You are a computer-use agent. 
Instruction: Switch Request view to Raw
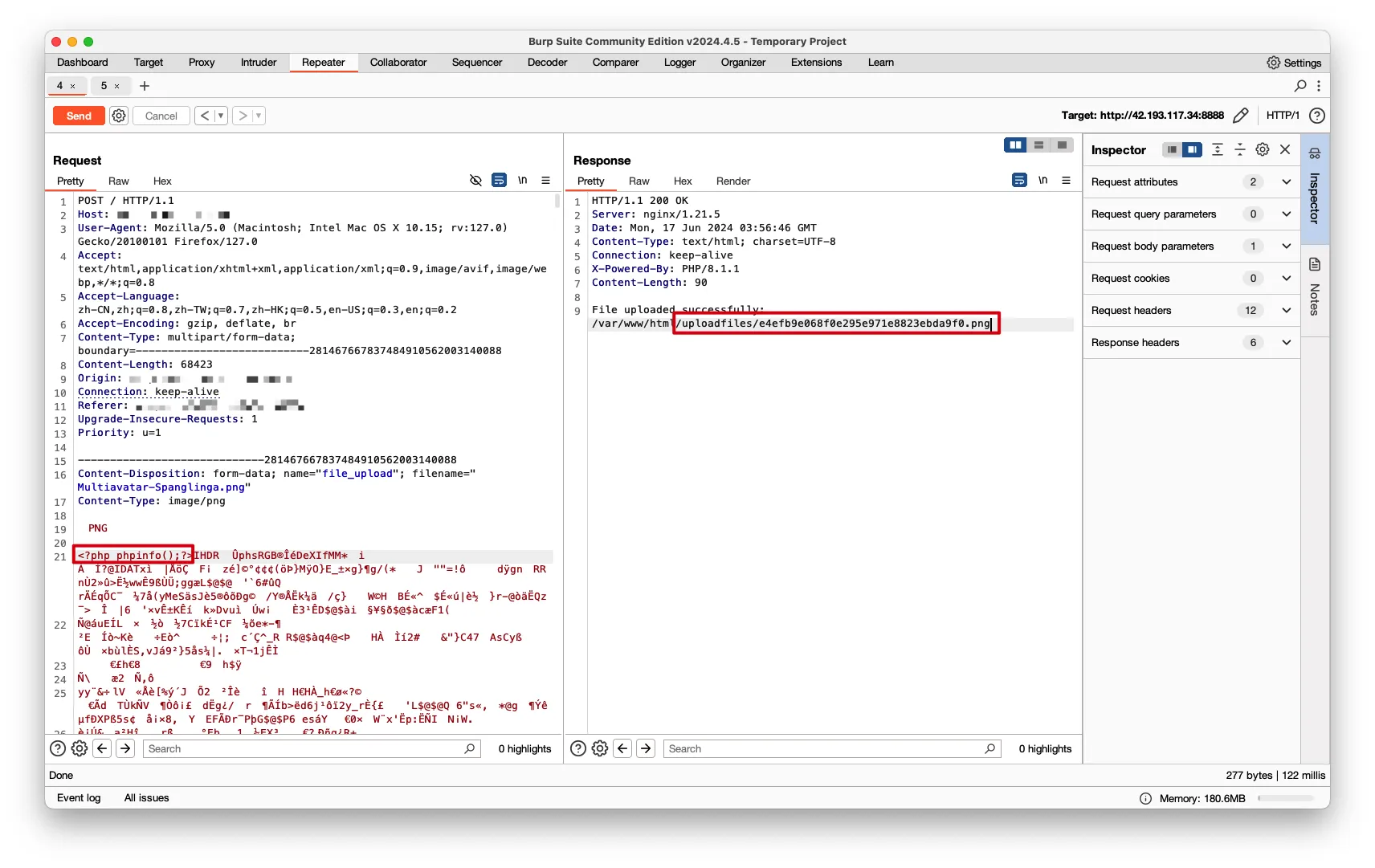[x=119, y=181]
